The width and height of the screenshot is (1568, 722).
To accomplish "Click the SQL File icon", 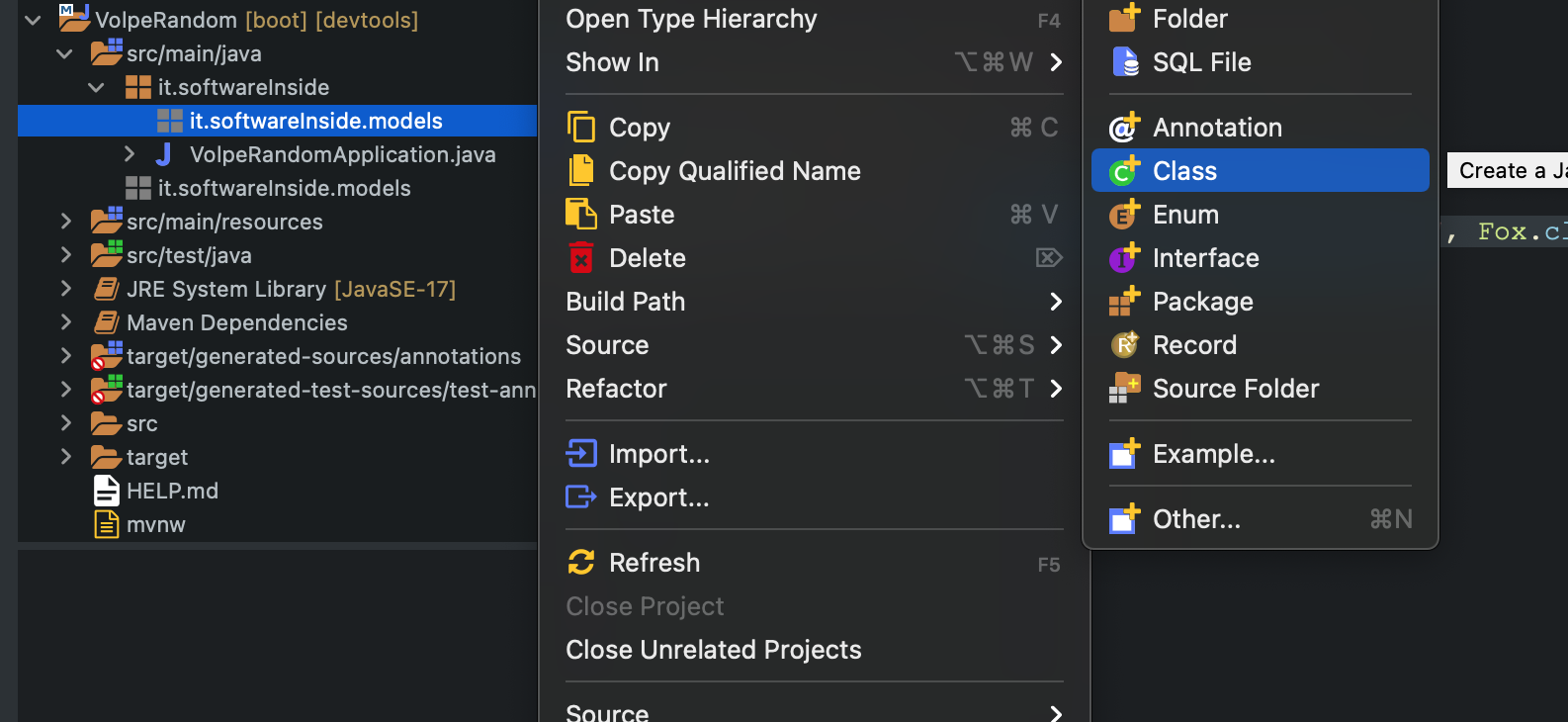I will [1124, 62].
